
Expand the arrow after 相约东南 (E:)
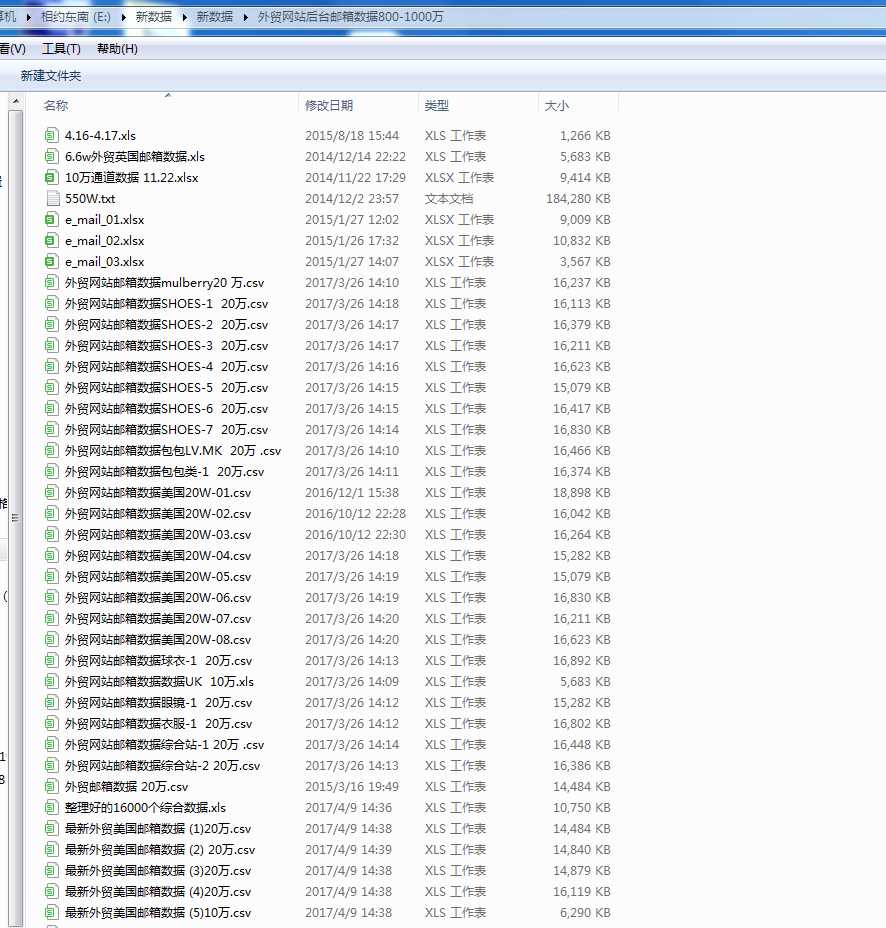pyautogui.click(x=123, y=17)
